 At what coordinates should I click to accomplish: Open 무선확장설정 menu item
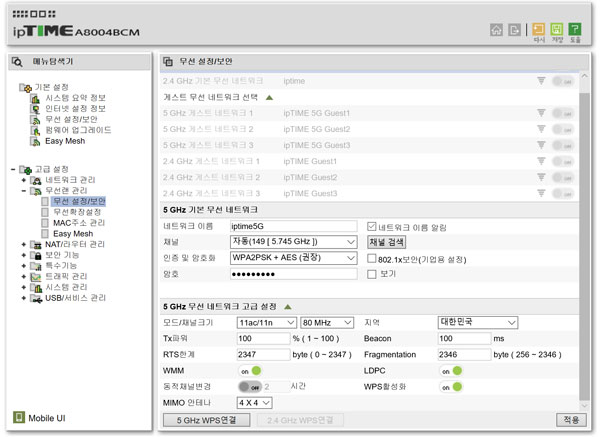(77, 212)
